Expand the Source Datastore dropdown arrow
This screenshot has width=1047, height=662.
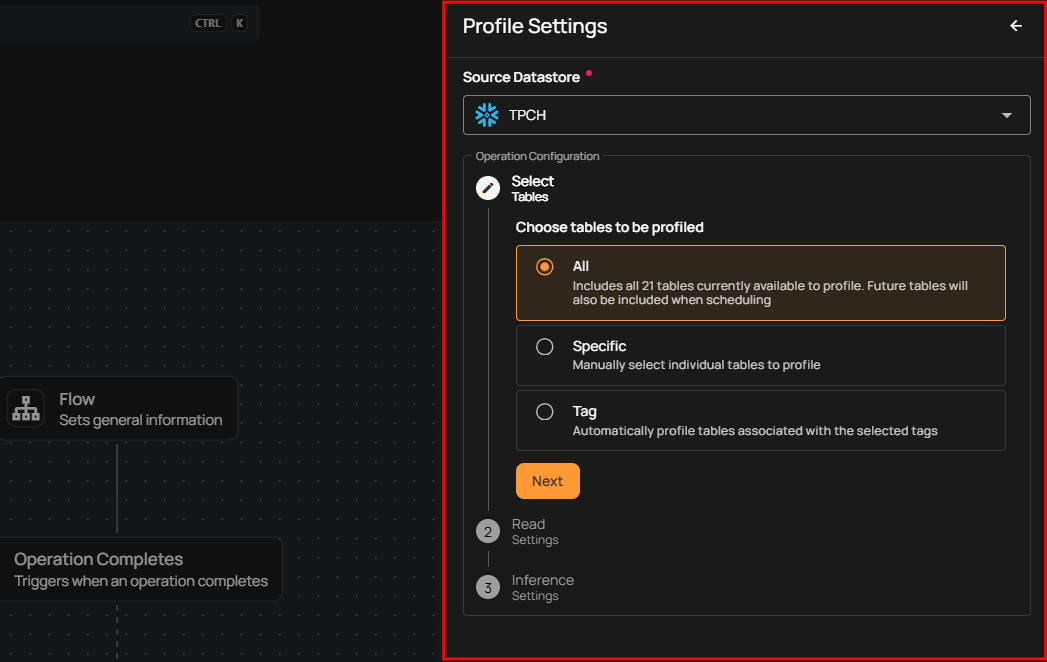pos(1007,116)
